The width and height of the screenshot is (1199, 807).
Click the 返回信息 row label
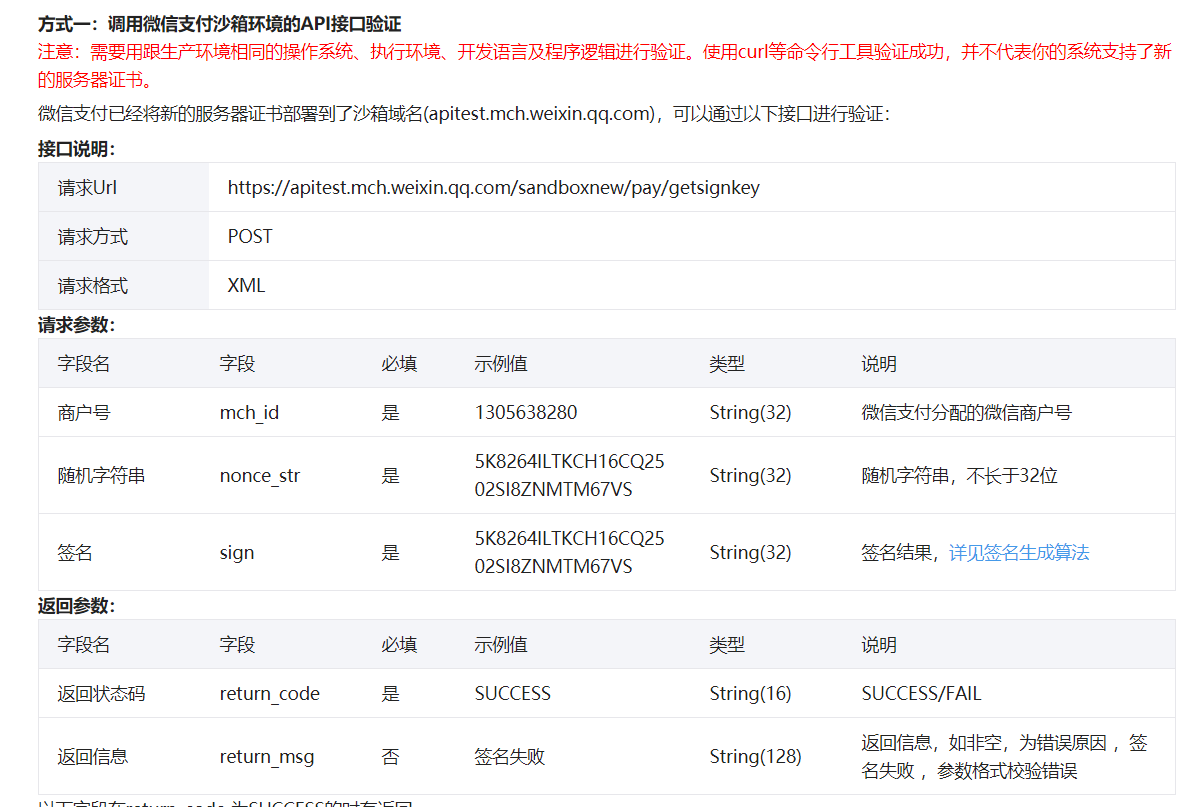[x=93, y=757]
